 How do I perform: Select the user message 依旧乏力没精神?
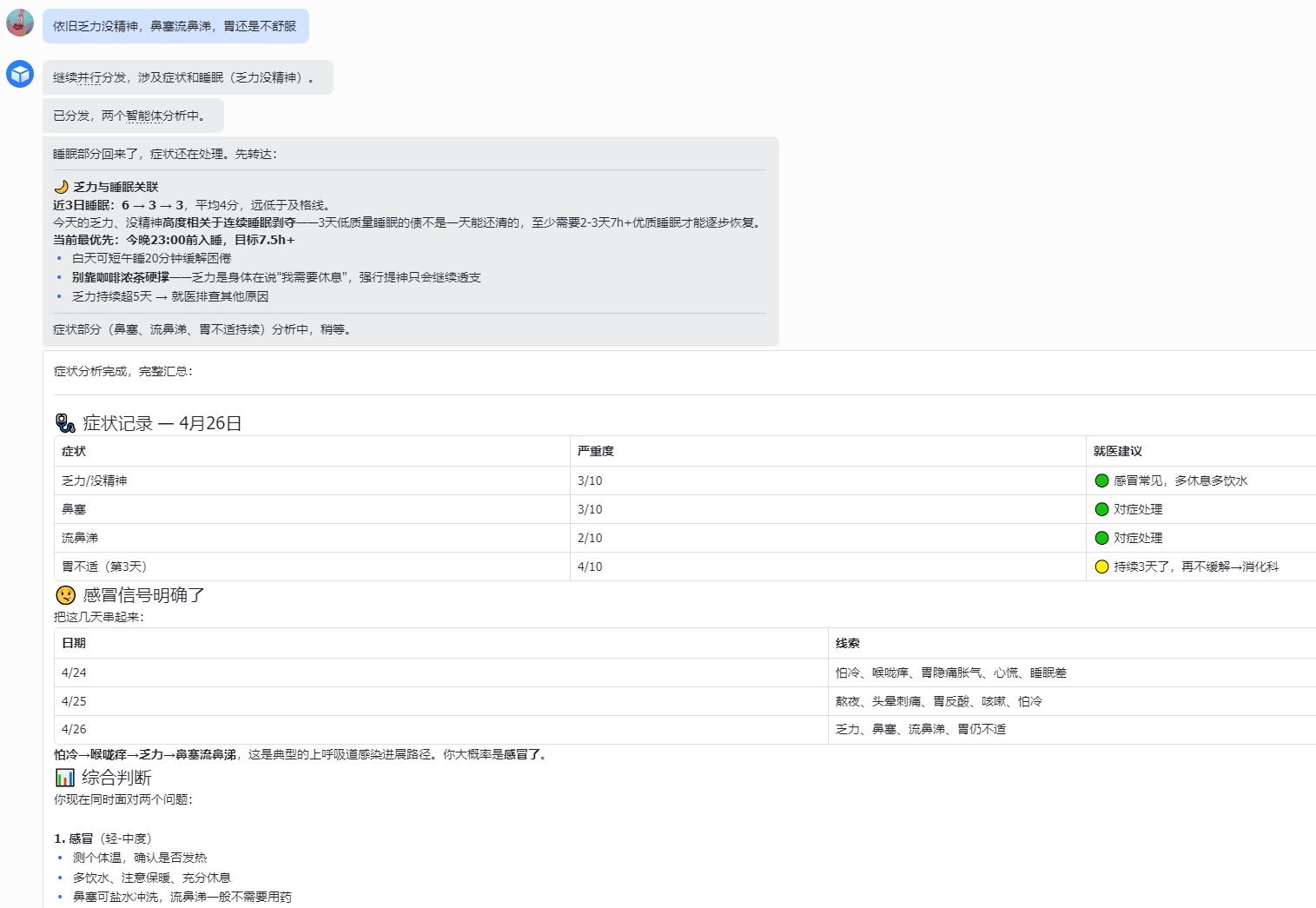coord(175,26)
